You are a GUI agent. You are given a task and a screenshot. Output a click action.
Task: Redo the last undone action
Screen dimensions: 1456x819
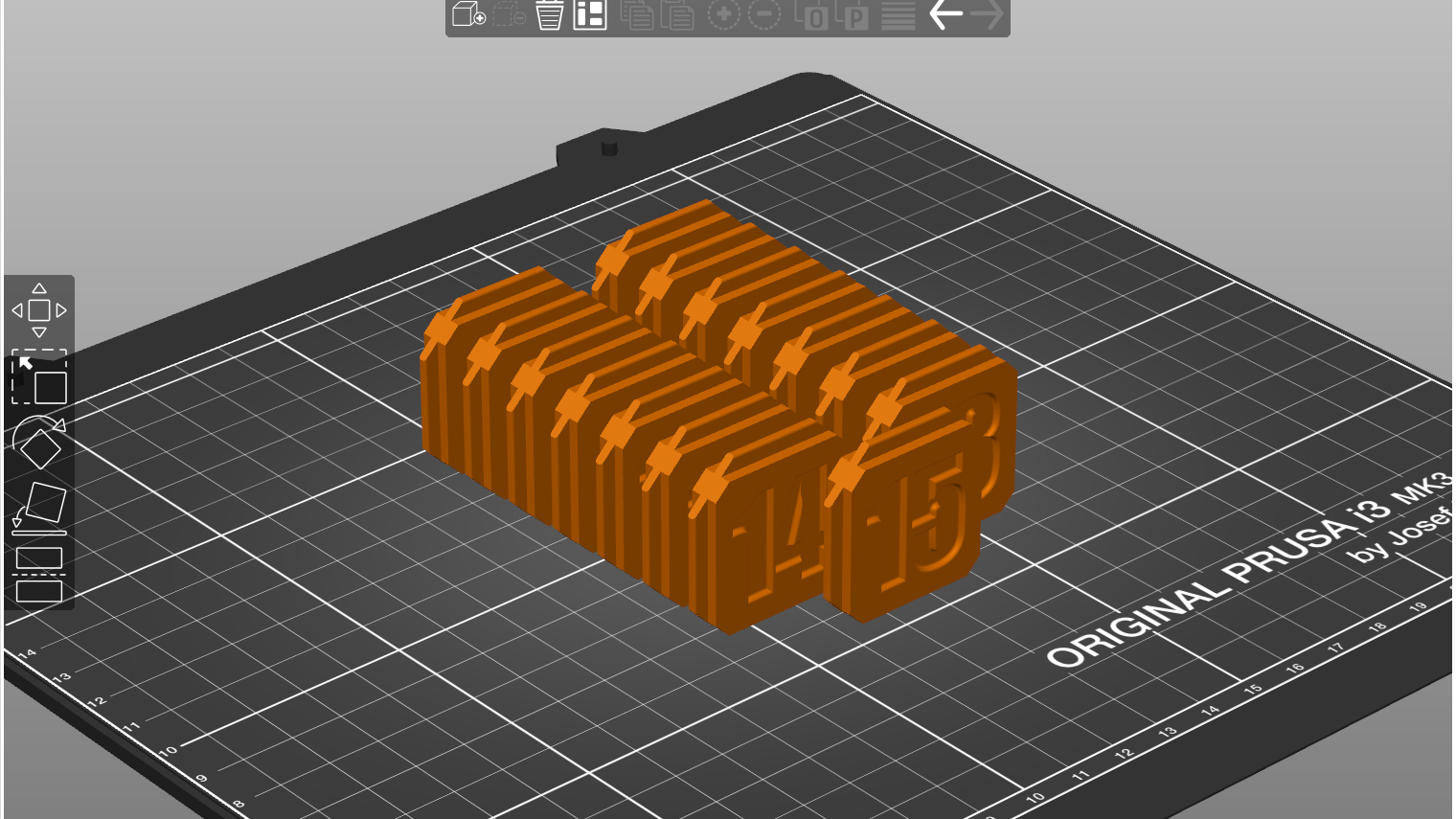[986, 15]
